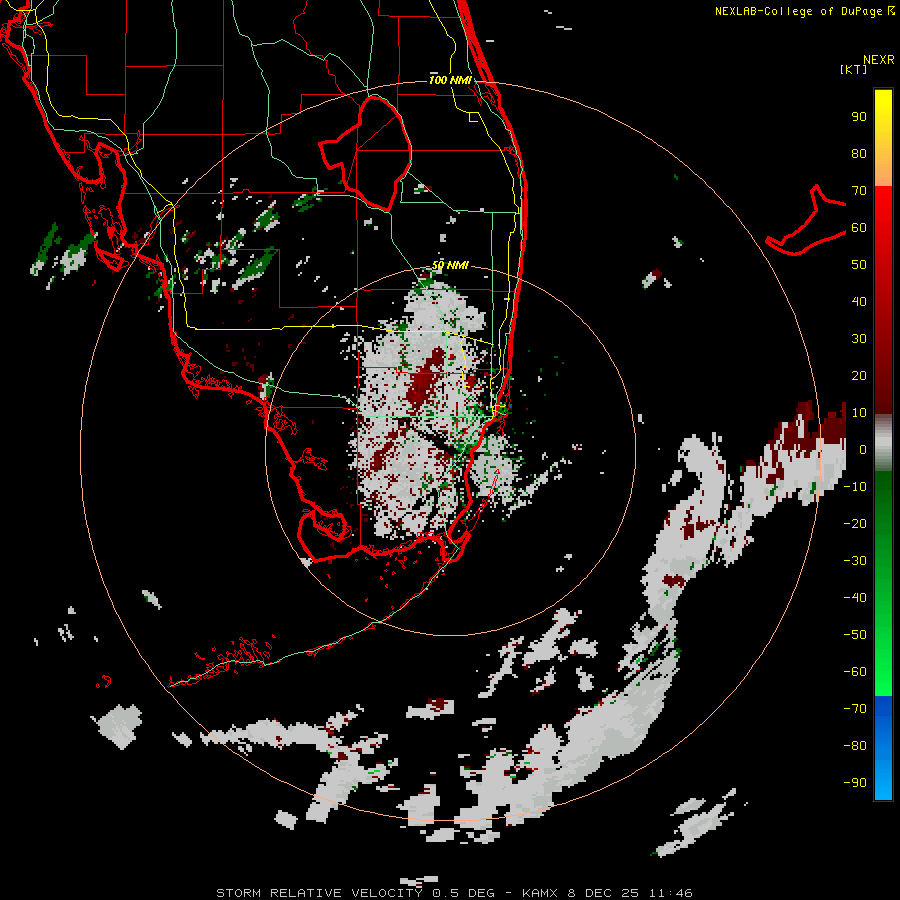Pick the gray zero-velocity segment of color bar
Image resolution: width=900 pixels, height=900 pixels.
tap(883, 443)
